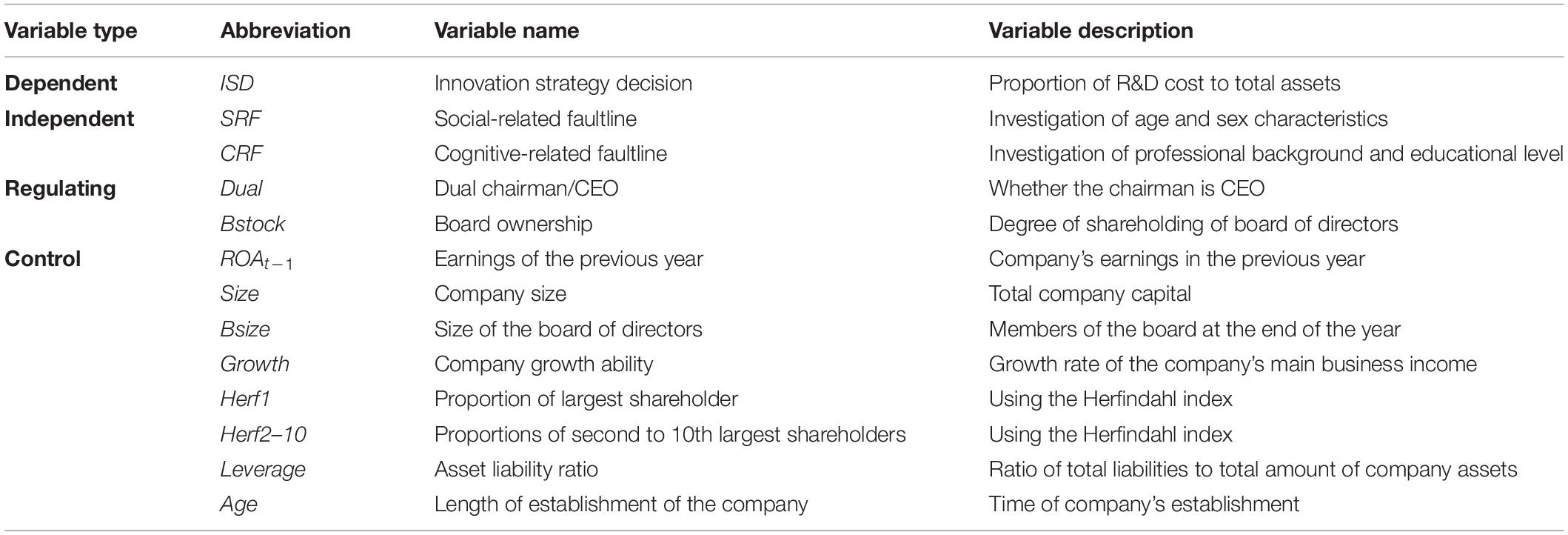Click Asset liability ratio cell
Image resolution: width=1568 pixels, height=535 pixels.
click(516, 469)
